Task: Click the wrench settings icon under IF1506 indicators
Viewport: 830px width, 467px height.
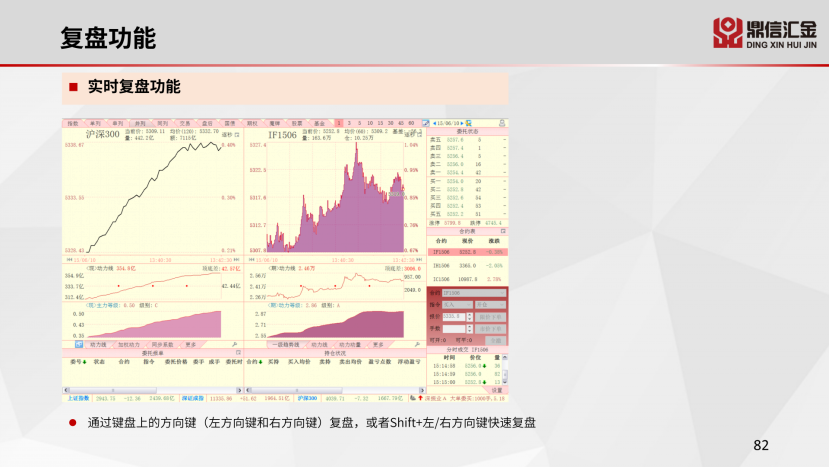Action: (417, 343)
